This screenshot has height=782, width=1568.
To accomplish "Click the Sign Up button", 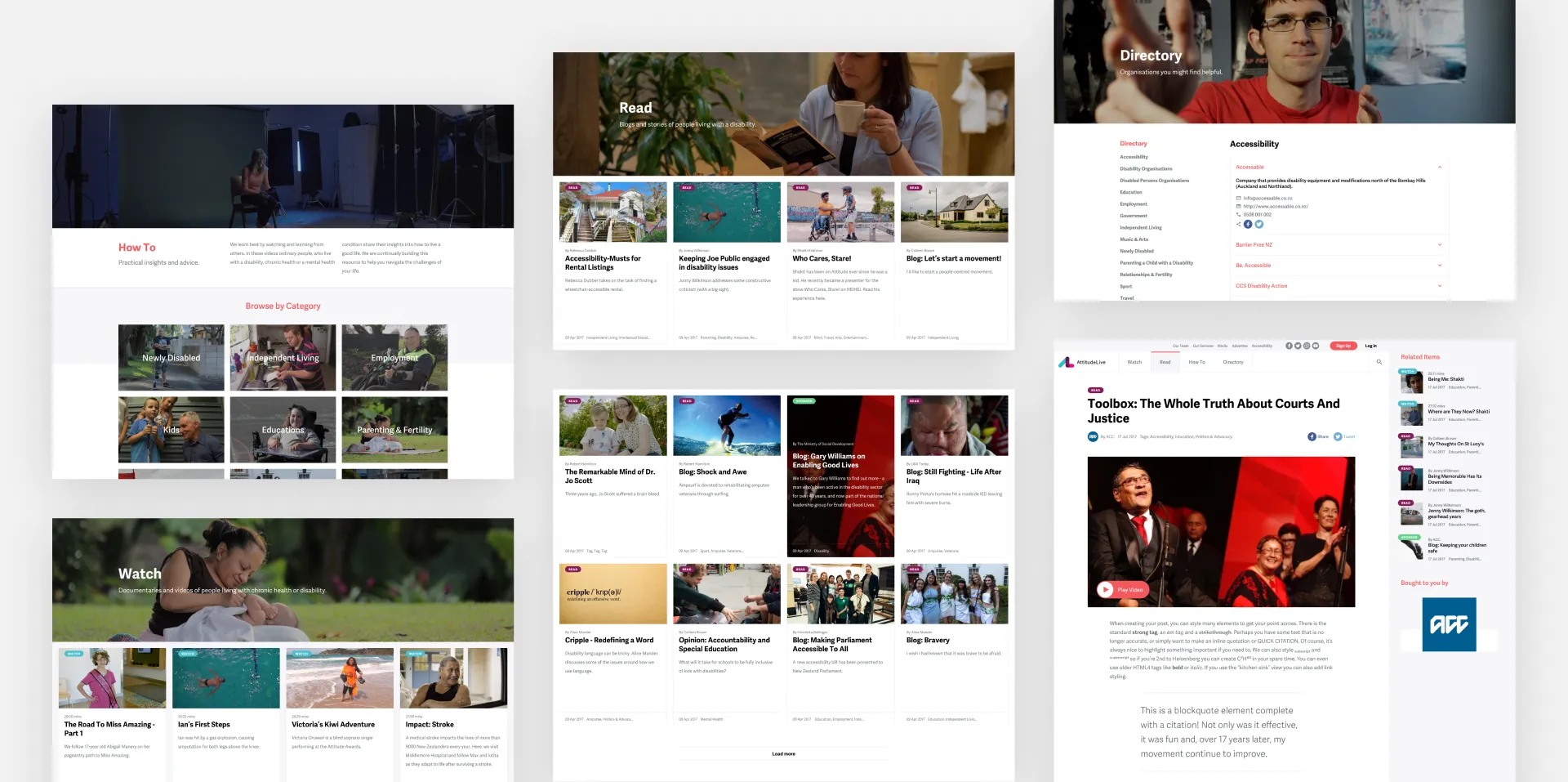I will click(1343, 346).
